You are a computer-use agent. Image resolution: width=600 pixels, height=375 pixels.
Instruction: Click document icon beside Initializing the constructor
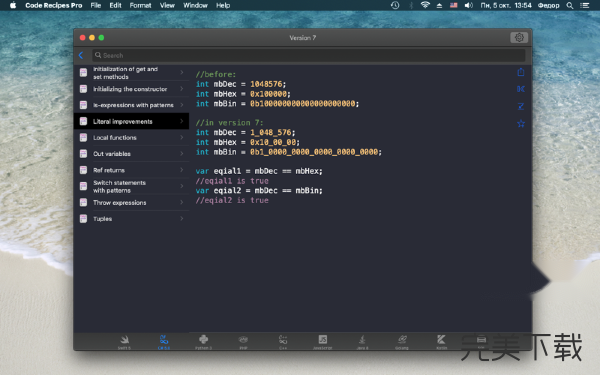[83, 89]
